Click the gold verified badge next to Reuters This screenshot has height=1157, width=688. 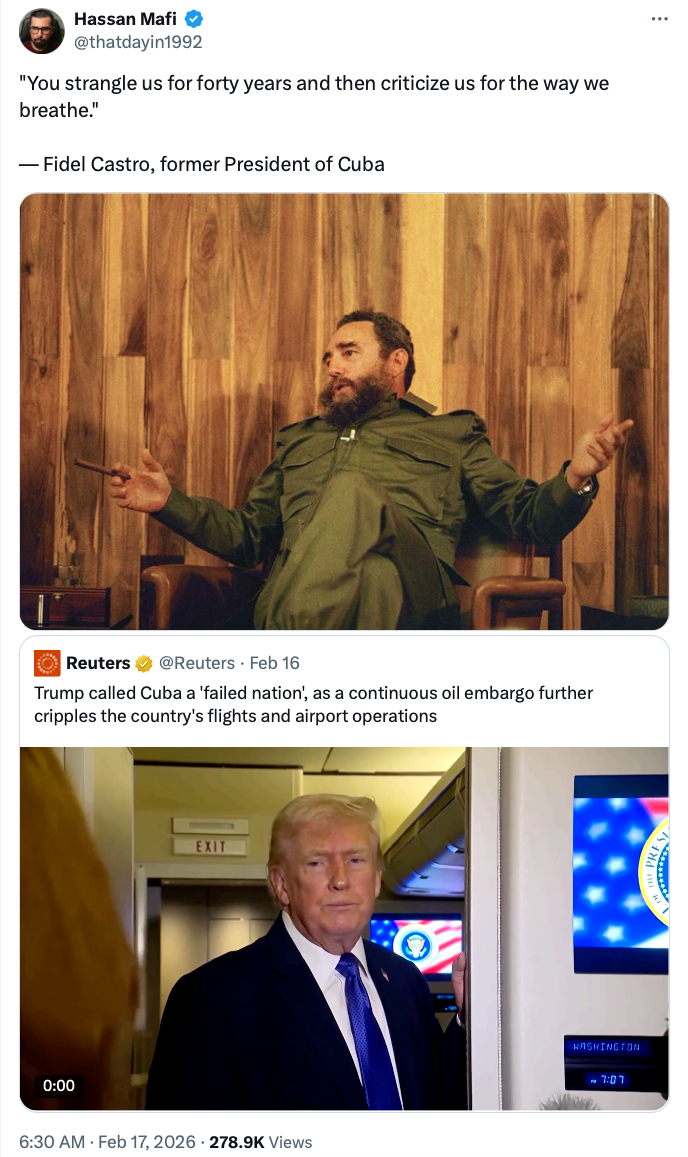pos(143,663)
